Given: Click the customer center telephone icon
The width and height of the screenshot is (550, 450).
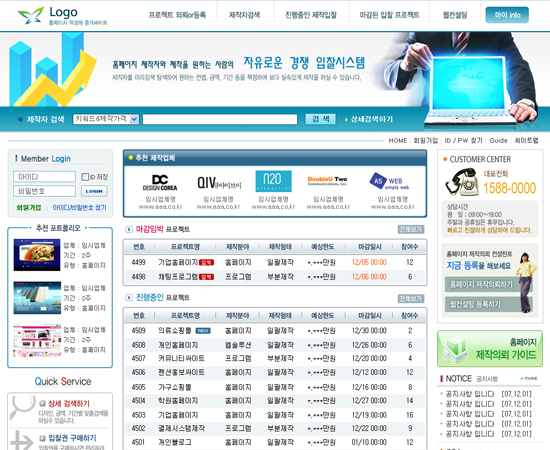Looking at the screenshot, I should coord(462,182).
